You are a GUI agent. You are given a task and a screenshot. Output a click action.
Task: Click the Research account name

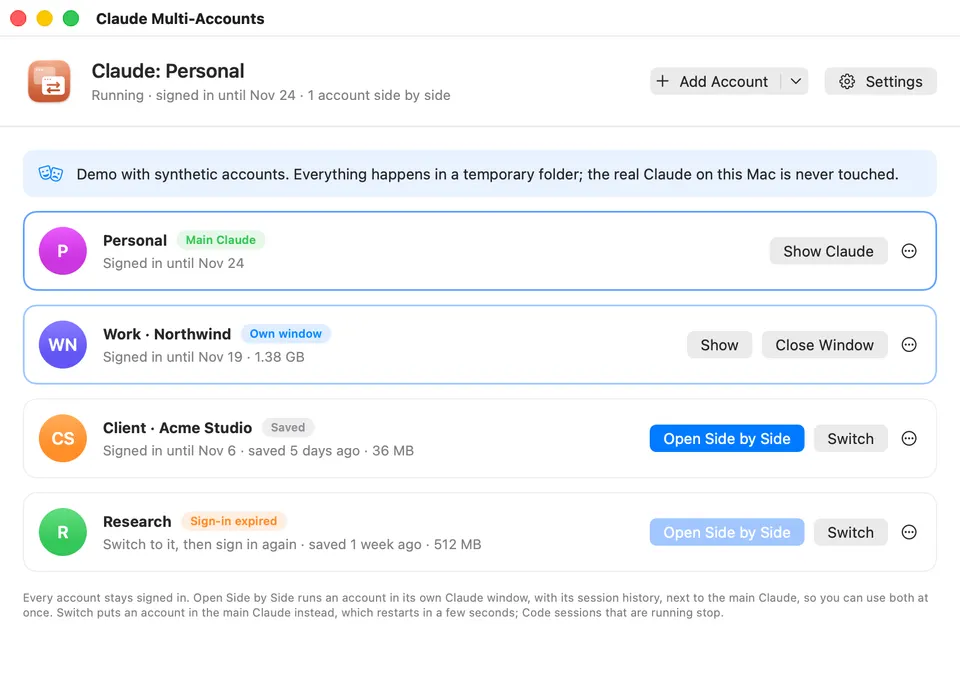[x=137, y=522]
